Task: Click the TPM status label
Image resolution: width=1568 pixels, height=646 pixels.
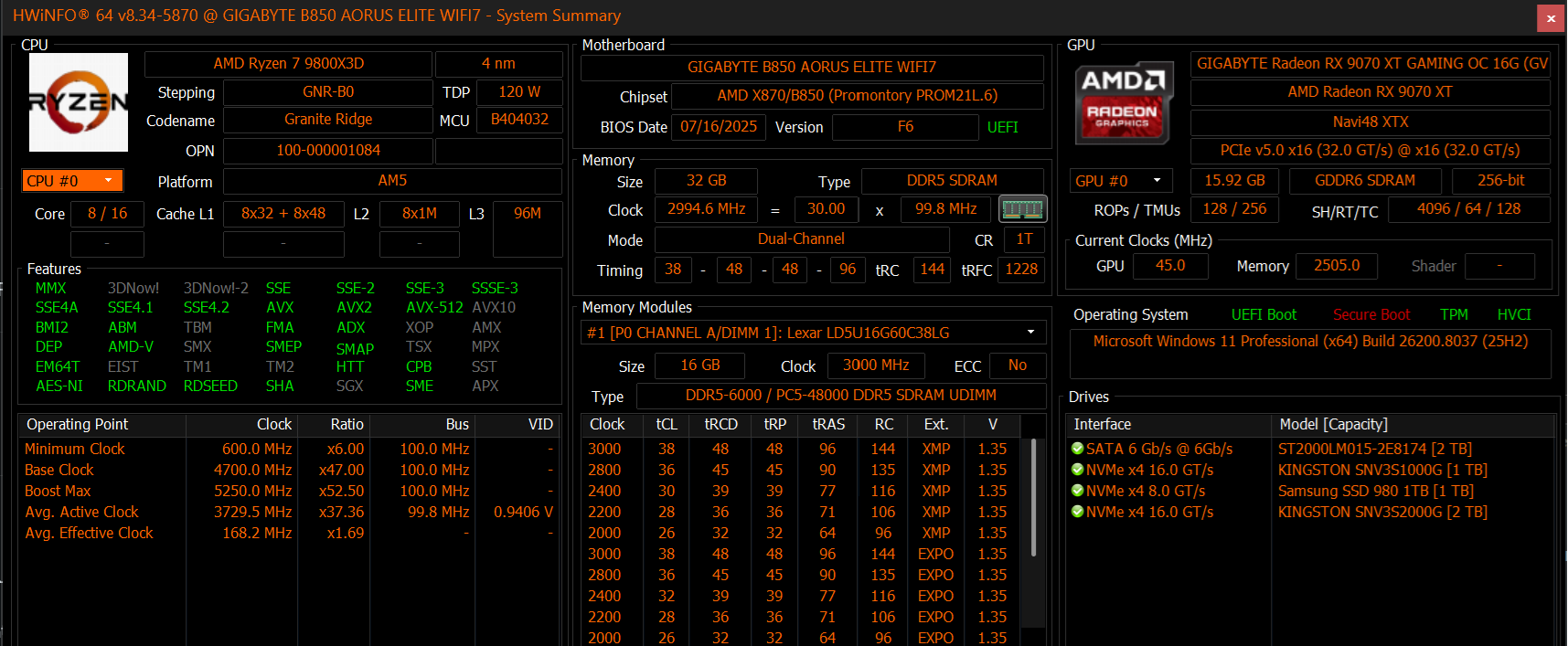Action: click(1454, 315)
